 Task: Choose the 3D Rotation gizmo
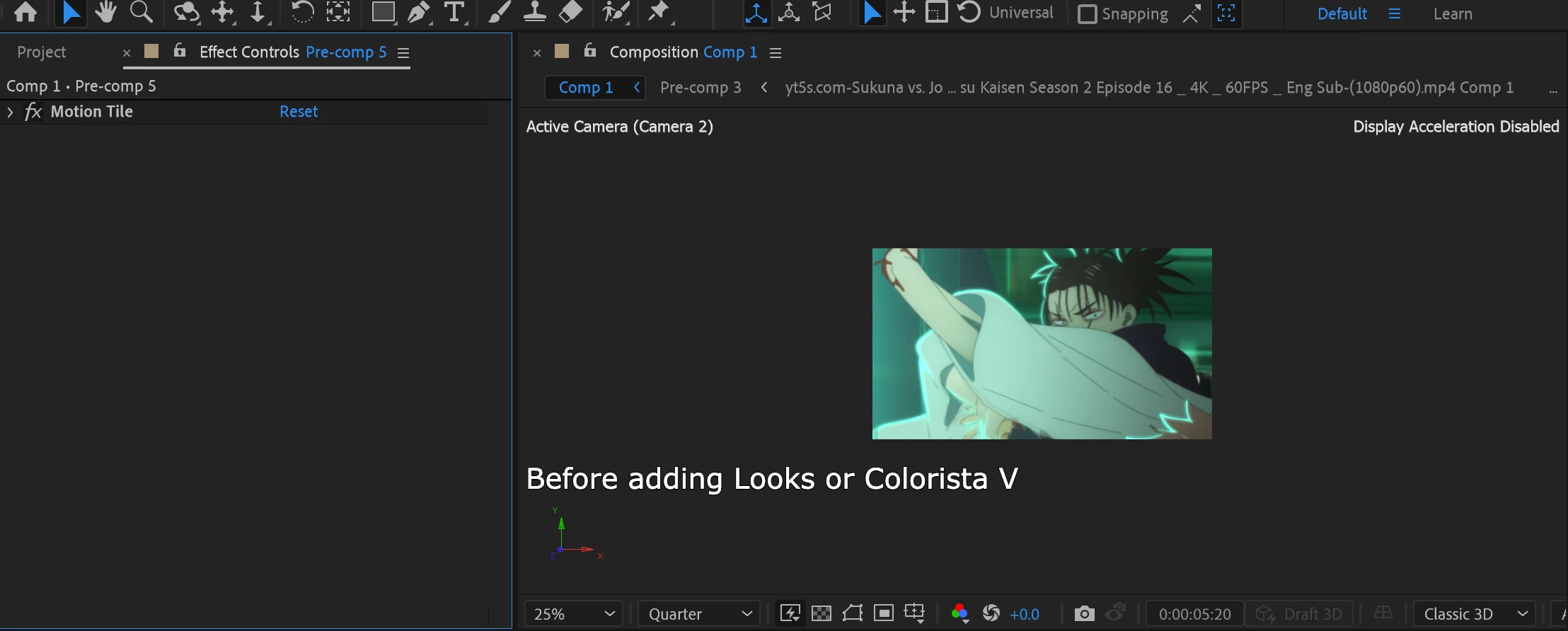(969, 13)
